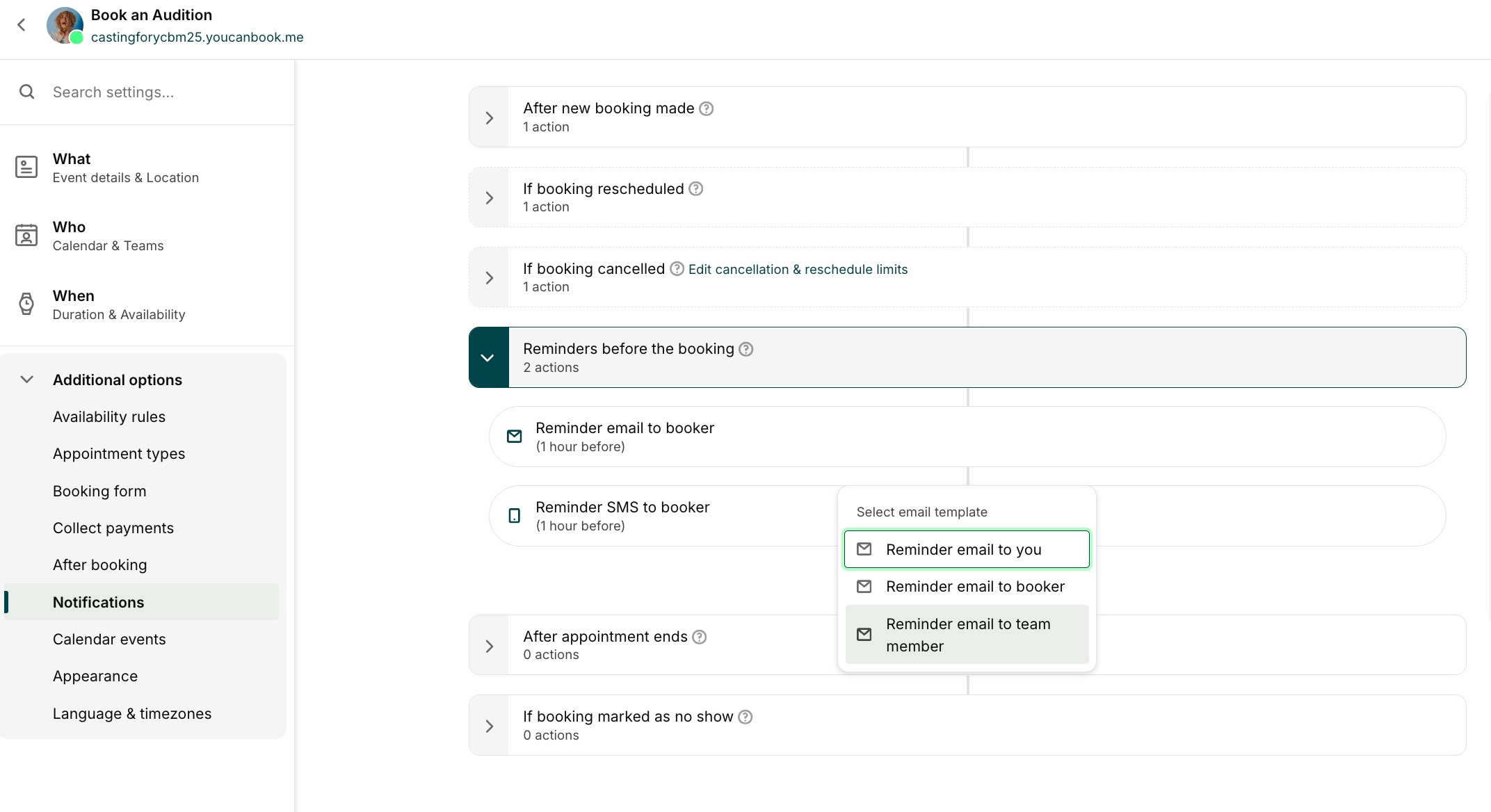Screen dimensions: 1491x812
Task: Collapse the Reminders before the booking section
Action: coord(488,357)
